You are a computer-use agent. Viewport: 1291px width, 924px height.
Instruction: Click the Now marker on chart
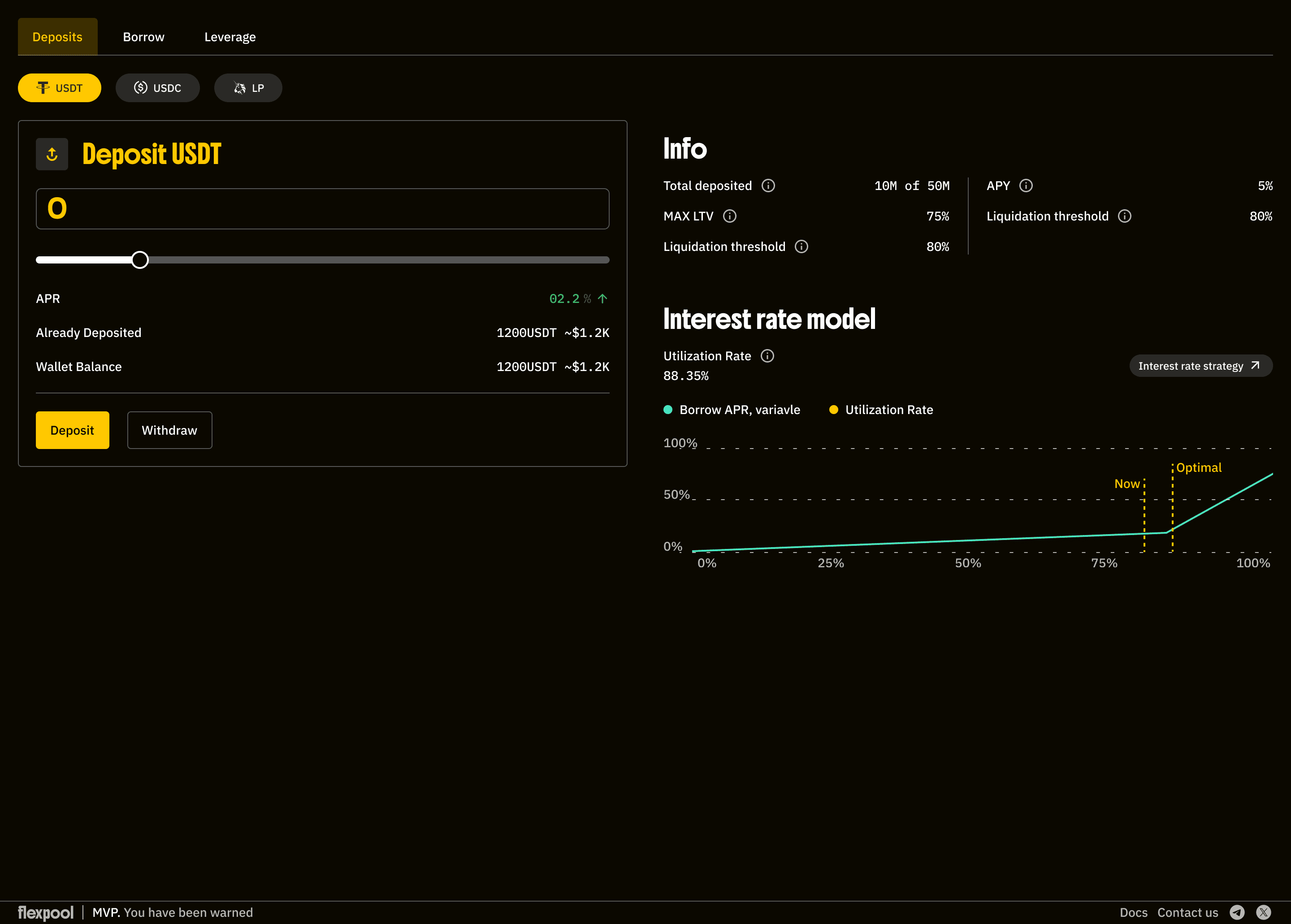(x=1127, y=484)
